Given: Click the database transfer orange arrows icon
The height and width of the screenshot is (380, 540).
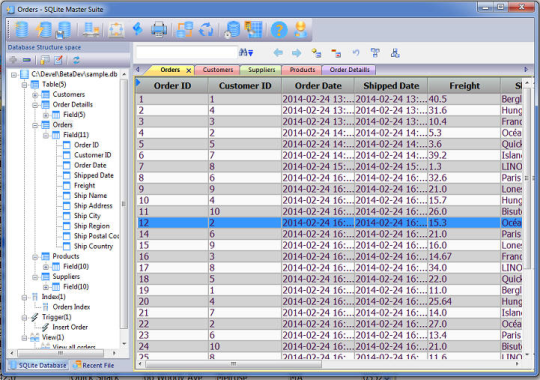Looking at the screenshot, I should click(185, 29).
